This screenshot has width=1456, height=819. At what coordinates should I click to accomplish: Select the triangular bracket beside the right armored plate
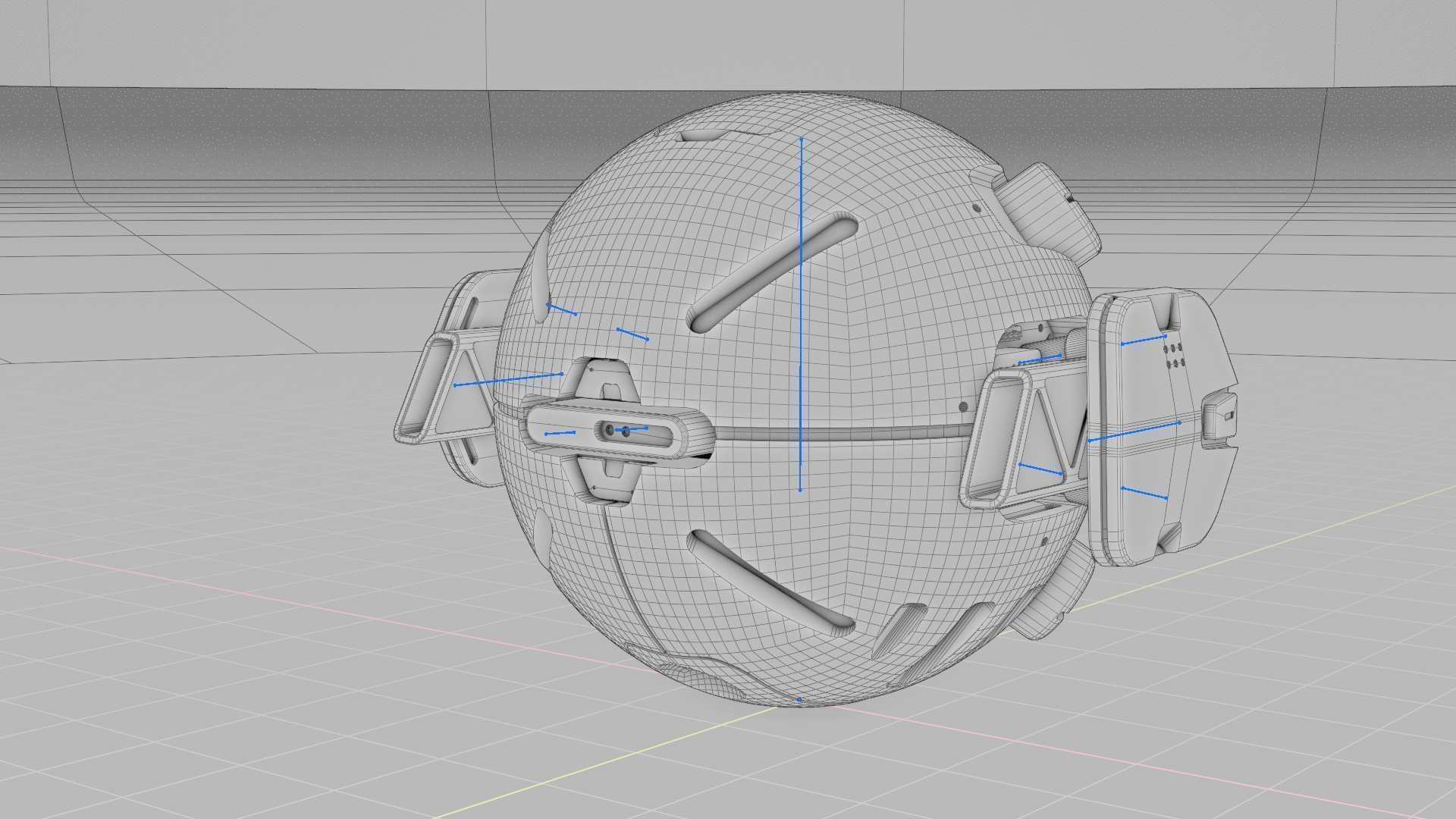[1024, 438]
